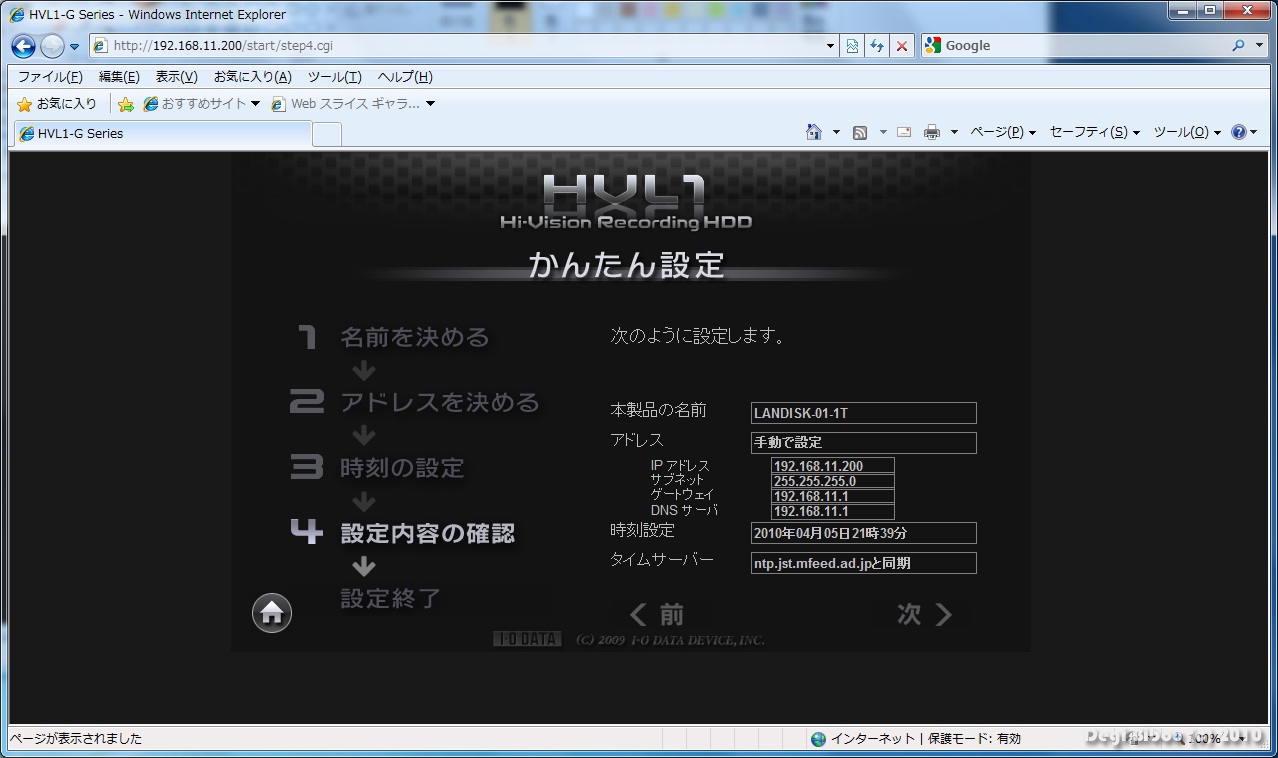Click step 1 名前を決める

(394, 338)
